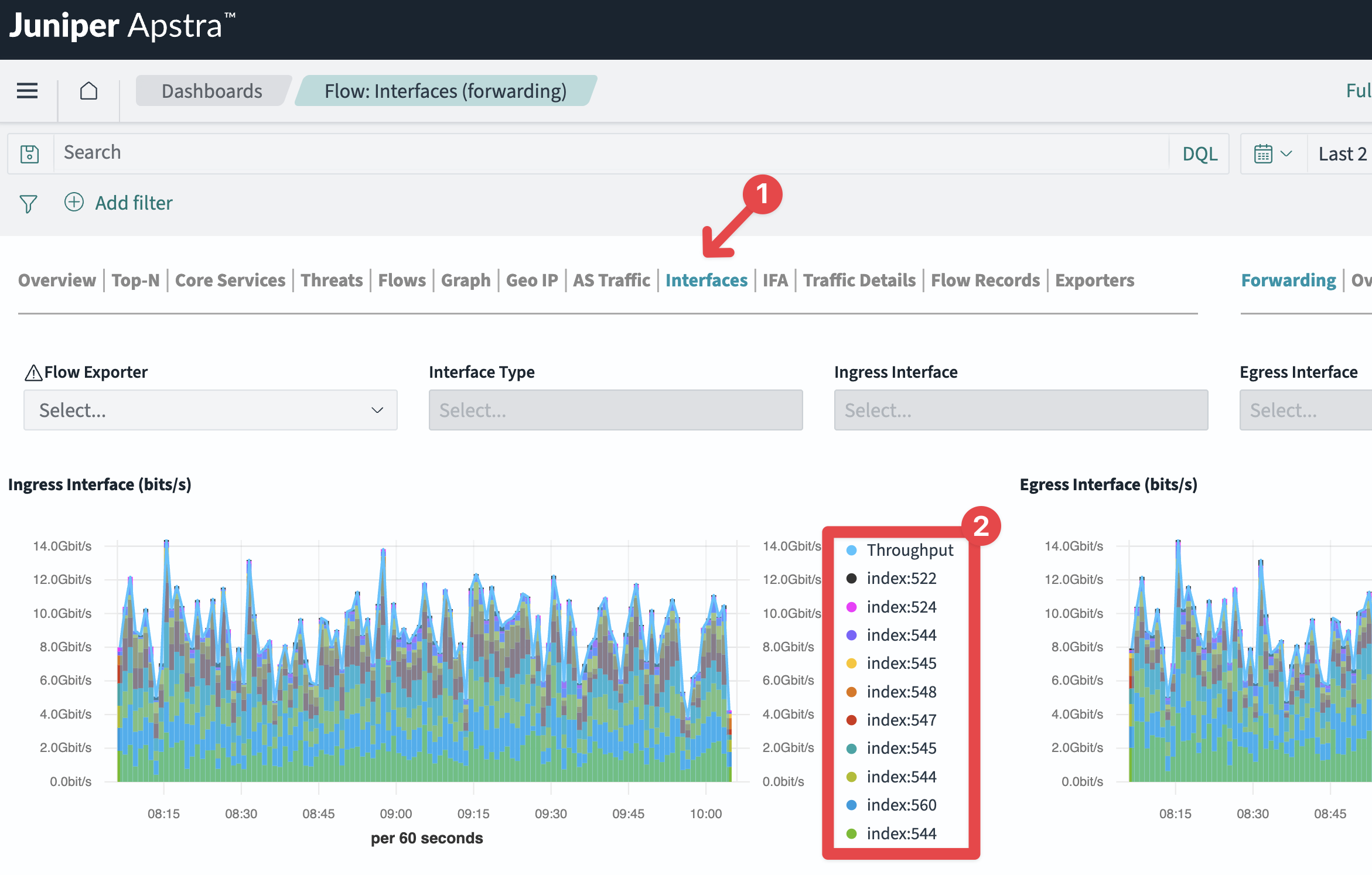Viewport: 1372px width, 875px height.
Task: Go to home via house icon
Action: tap(88, 91)
